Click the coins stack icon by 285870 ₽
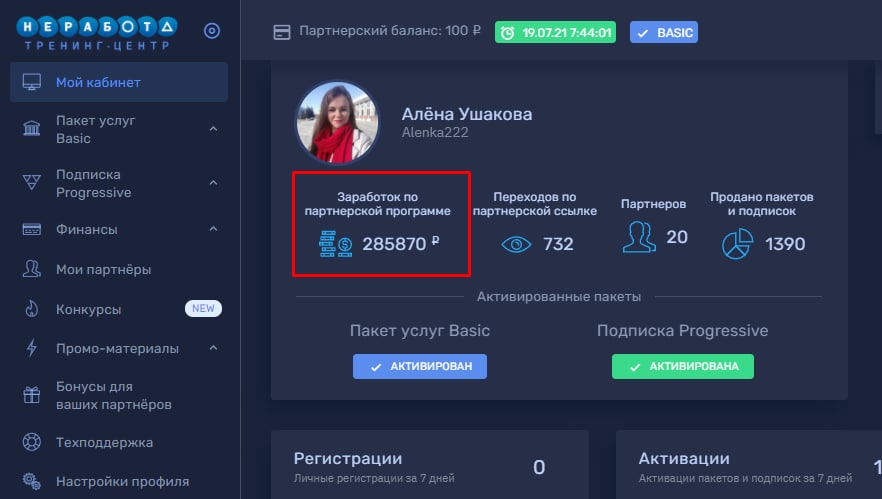 tap(336, 244)
